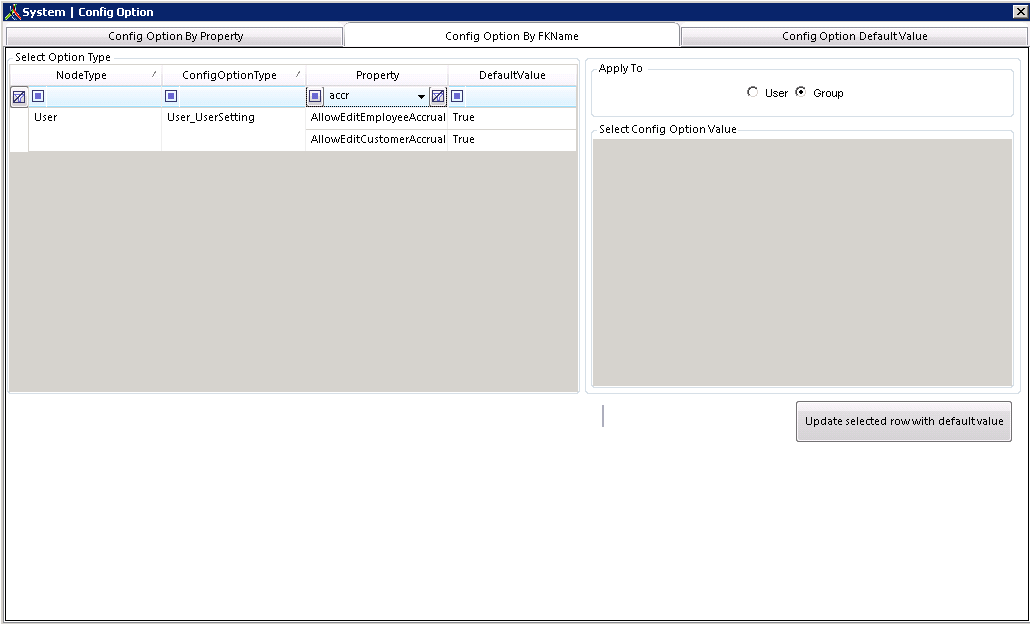The height and width of the screenshot is (624, 1030).
Task: Switch to the Config Option By Property tab
Action: (x=174, y=34)
